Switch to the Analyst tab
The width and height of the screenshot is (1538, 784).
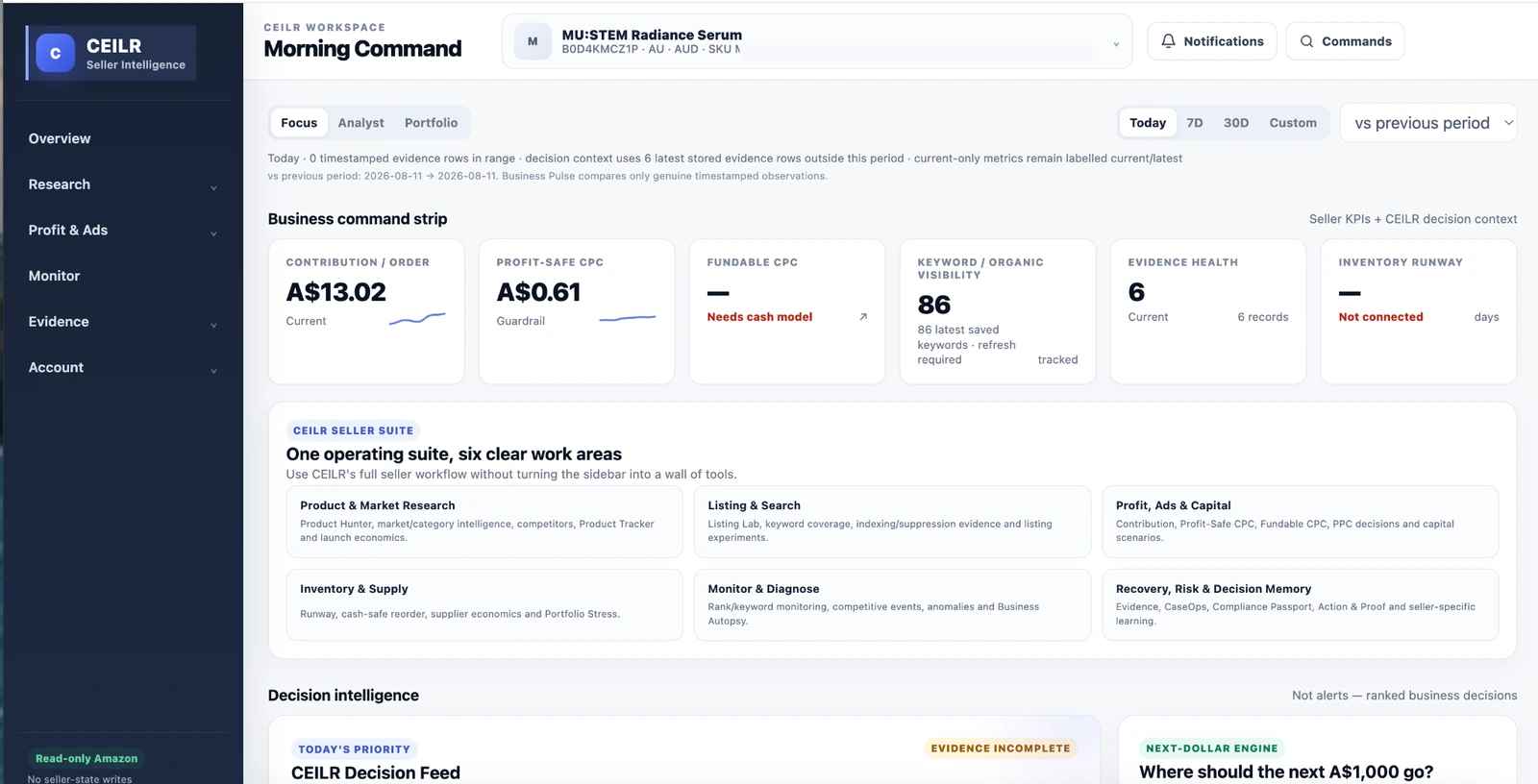click(x=360, y=123)
